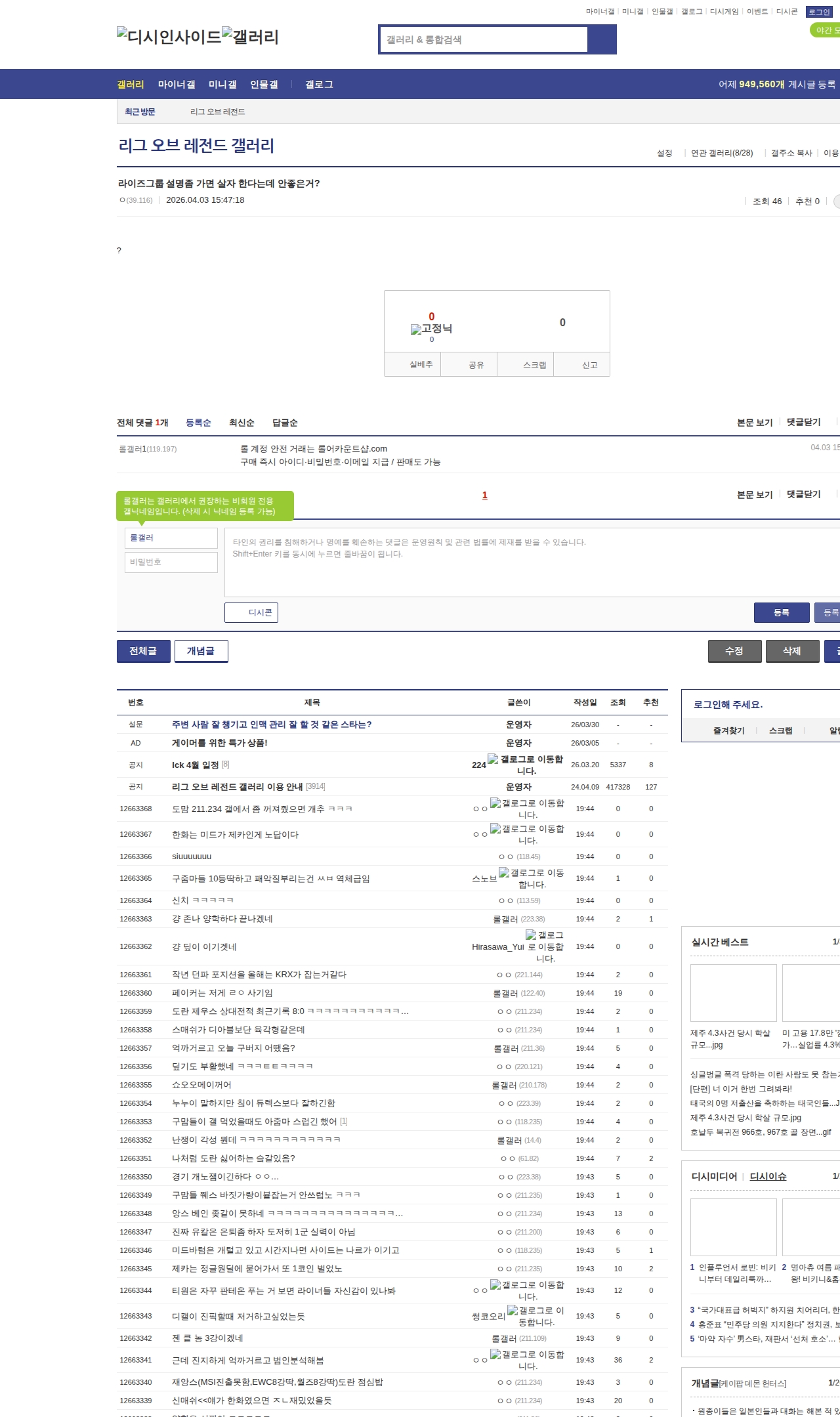This screenshot has width=840, height=1417.
Task: Toggle 댓글닫기 above the comment list
Action: [803, 422]
